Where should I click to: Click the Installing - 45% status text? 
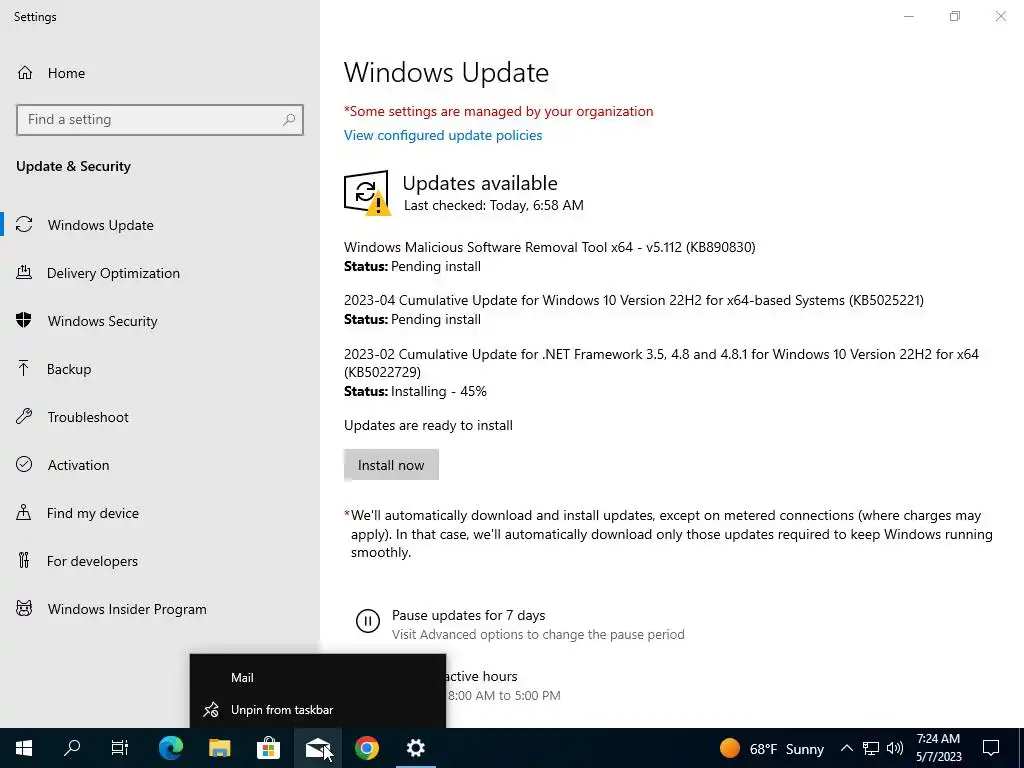coord(439,391)
